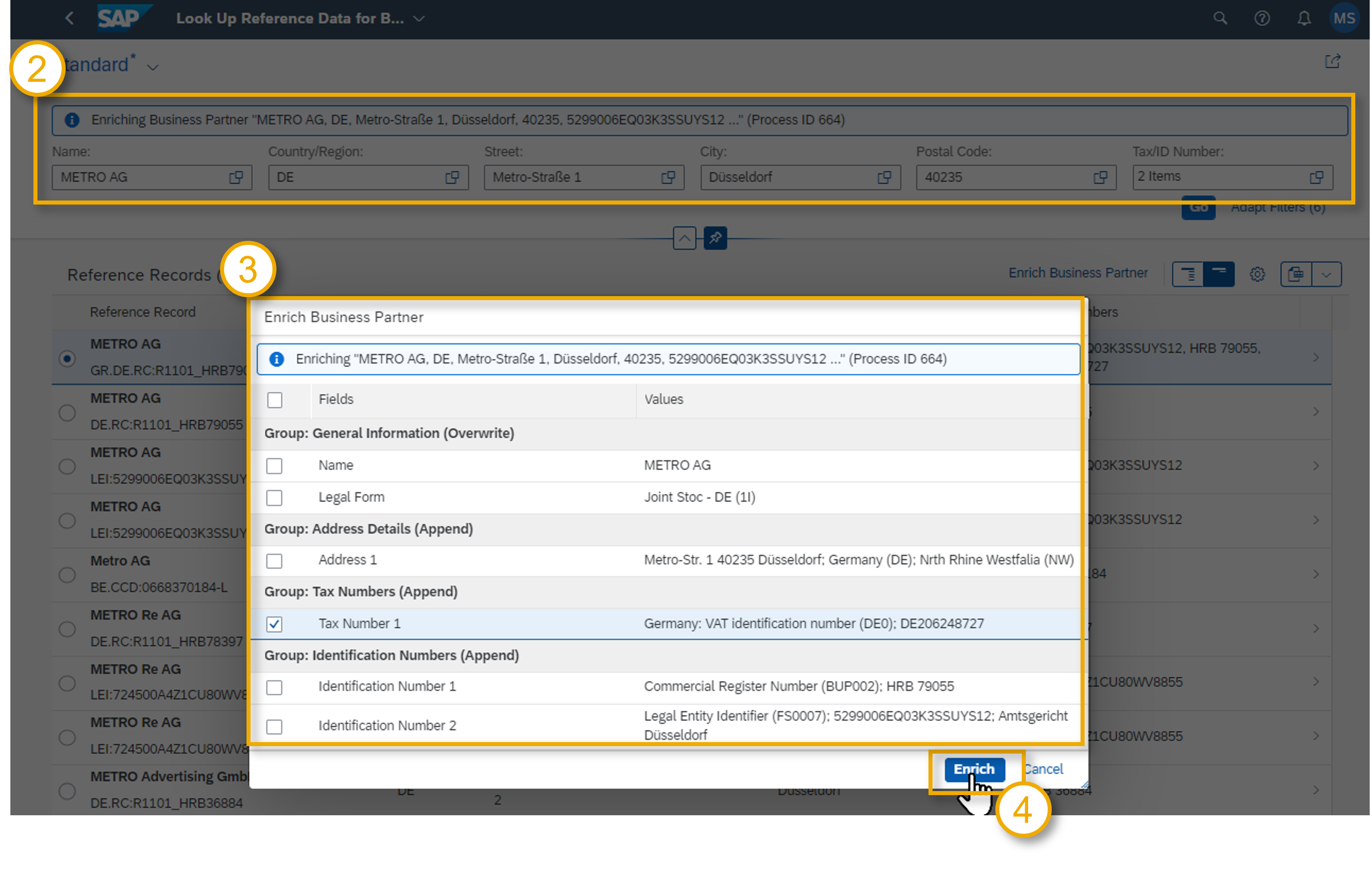Click the Joint Stoc - DE (1I) value
The image size is (1372, 870).
point(699,497)
